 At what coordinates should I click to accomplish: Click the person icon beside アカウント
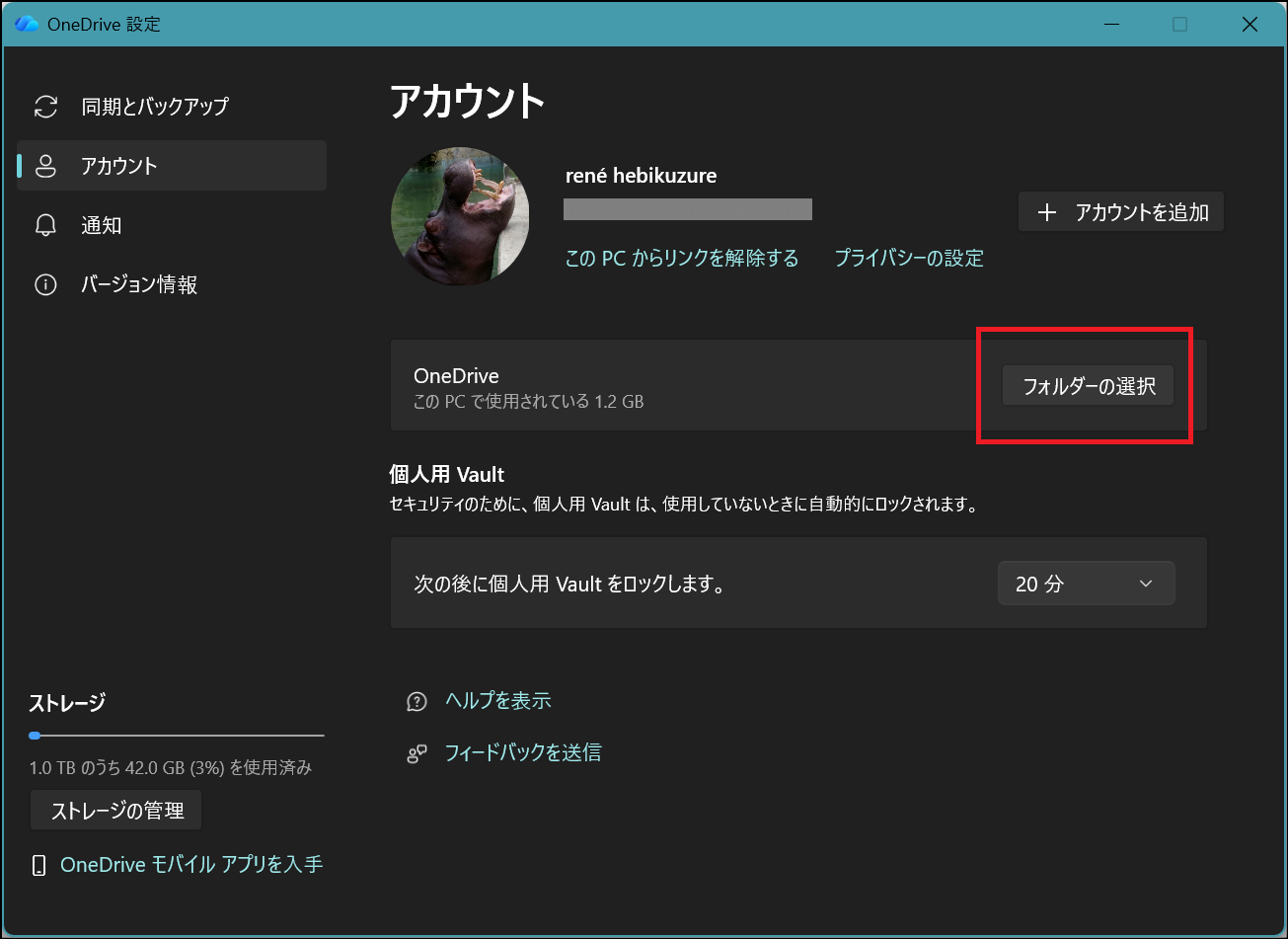point(45,166)
